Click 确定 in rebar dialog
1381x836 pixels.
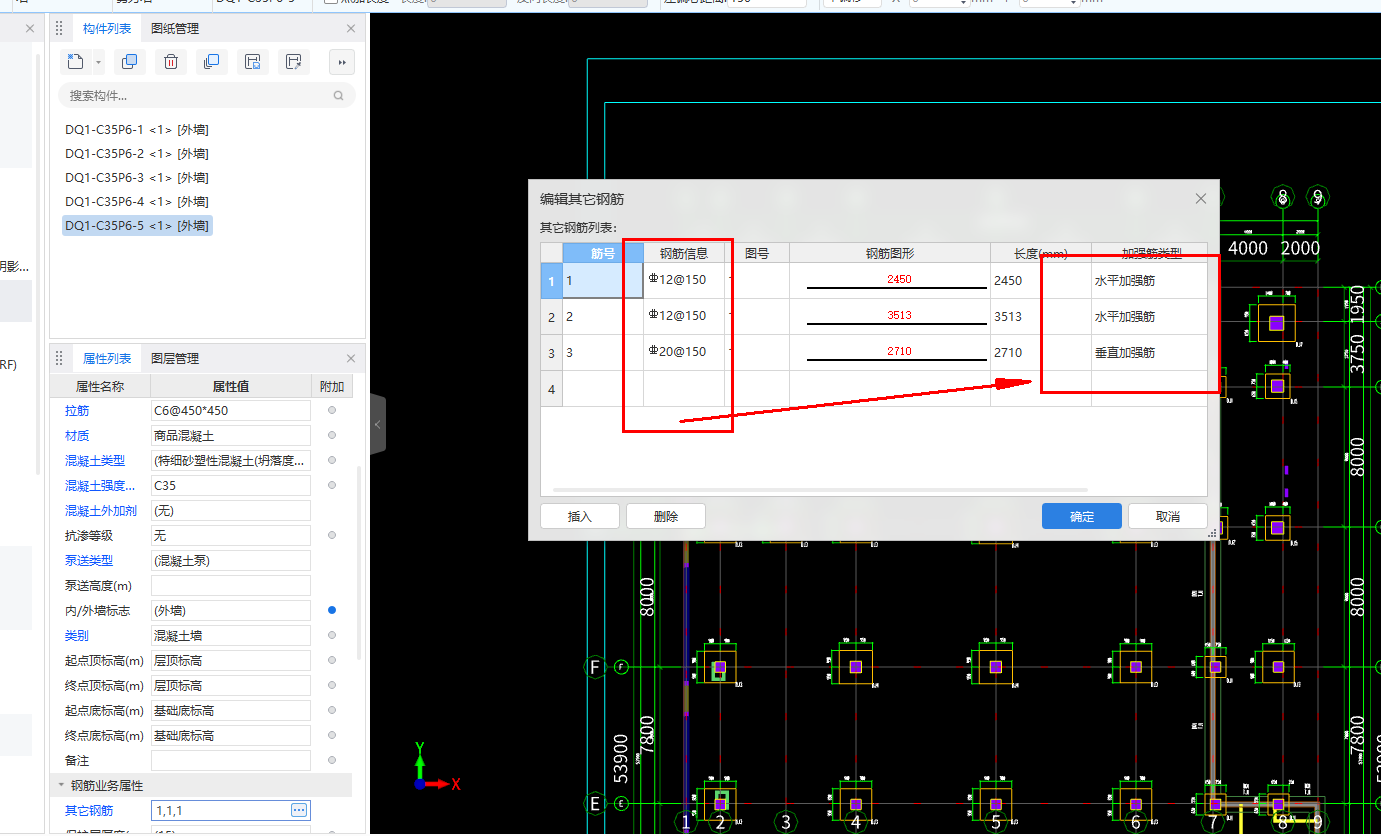coord(1082,516)
